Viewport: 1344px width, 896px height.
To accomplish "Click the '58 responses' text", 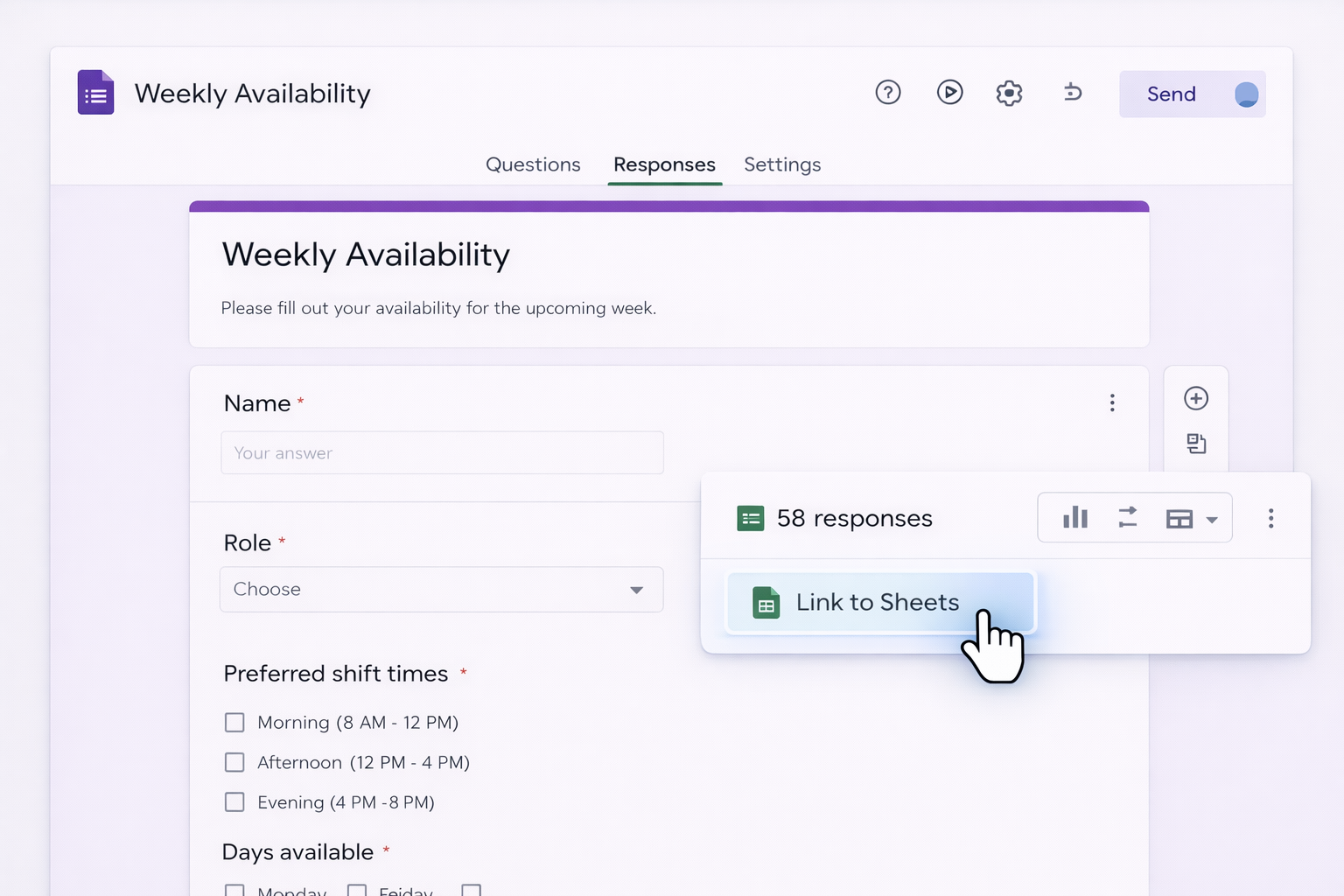I will (855, 518).
